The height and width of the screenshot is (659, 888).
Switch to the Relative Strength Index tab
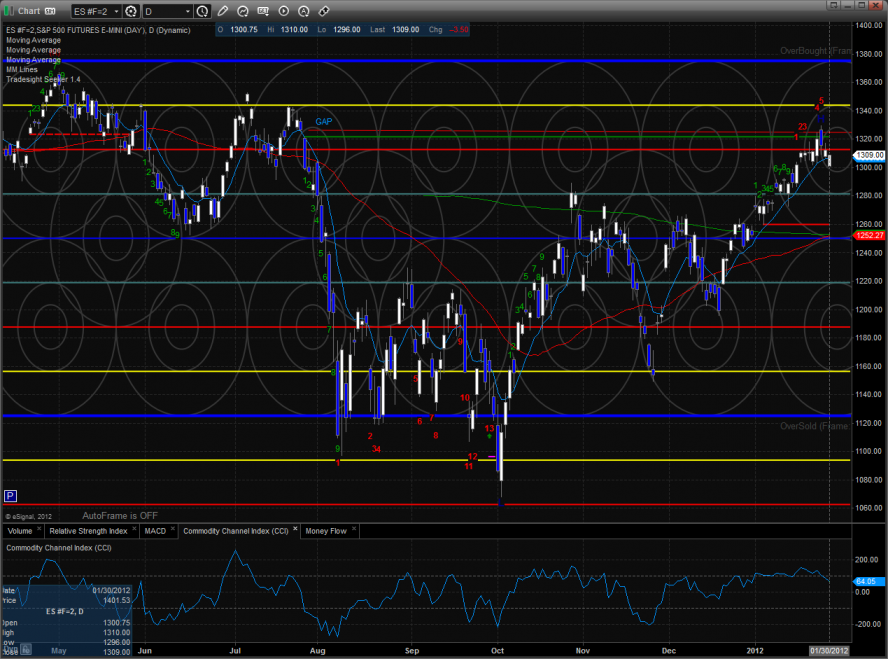[88, 531]
